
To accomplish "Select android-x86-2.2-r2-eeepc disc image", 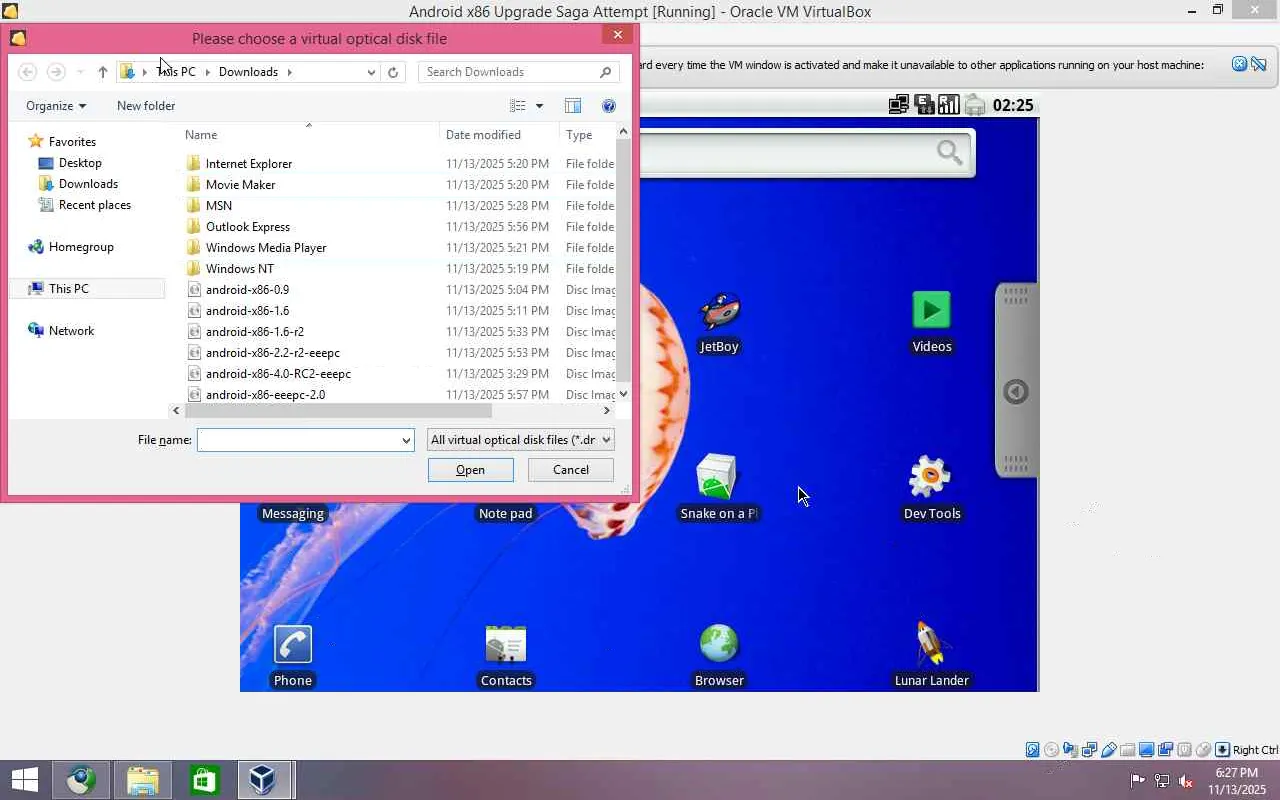I will click(272, 353).
